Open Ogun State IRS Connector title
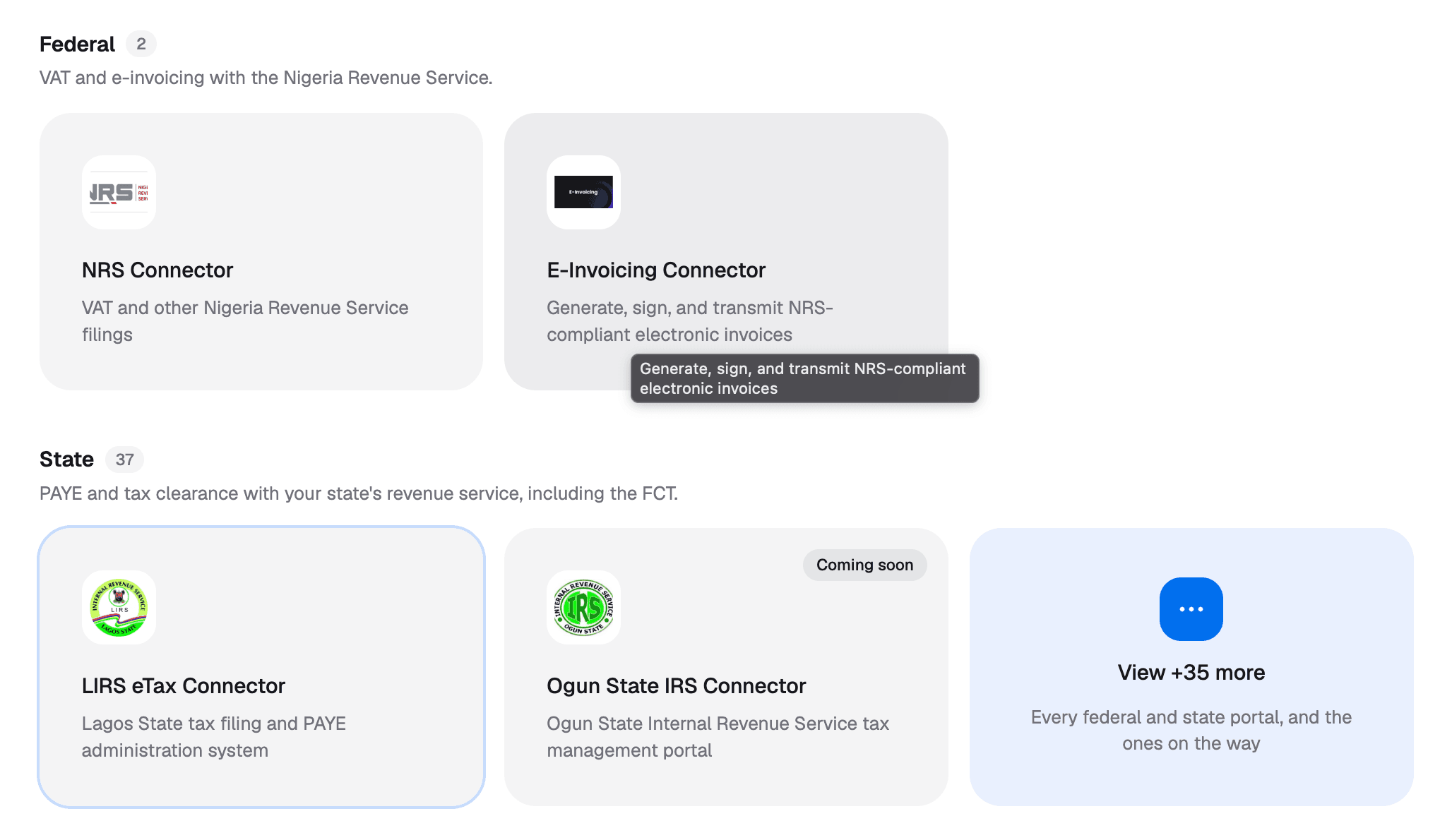 point(676,685)
